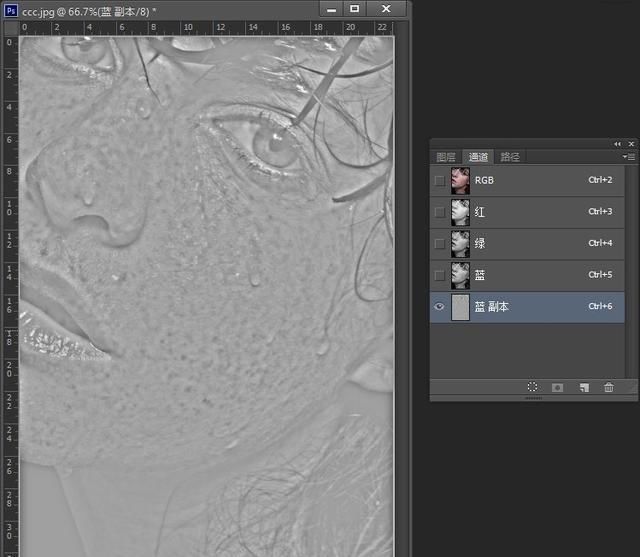Enable visibility for 绿 channel
The height and width of the screenshot is (557, 640).
click(x=440, y=244)
